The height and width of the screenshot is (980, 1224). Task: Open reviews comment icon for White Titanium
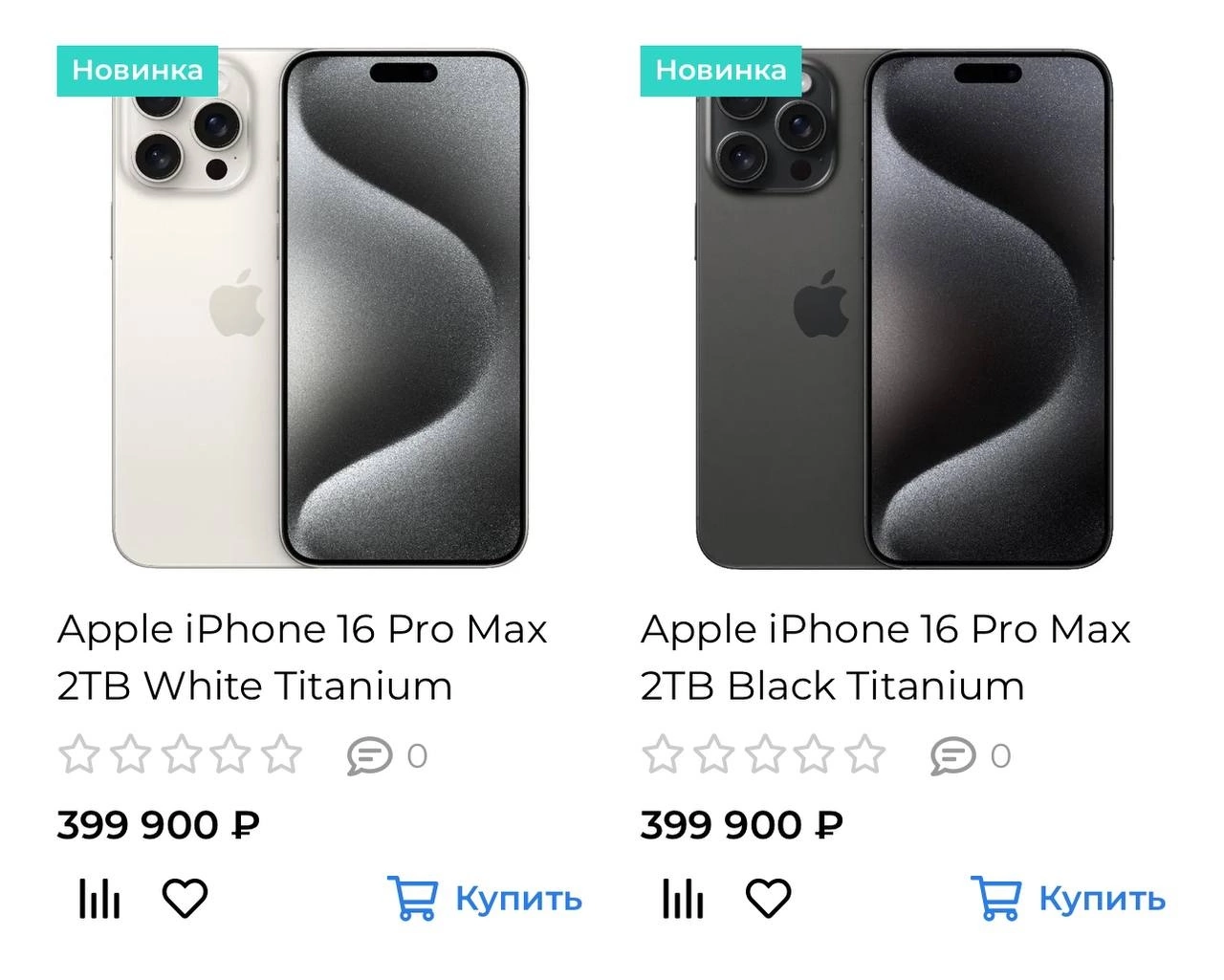pos(369,756)
